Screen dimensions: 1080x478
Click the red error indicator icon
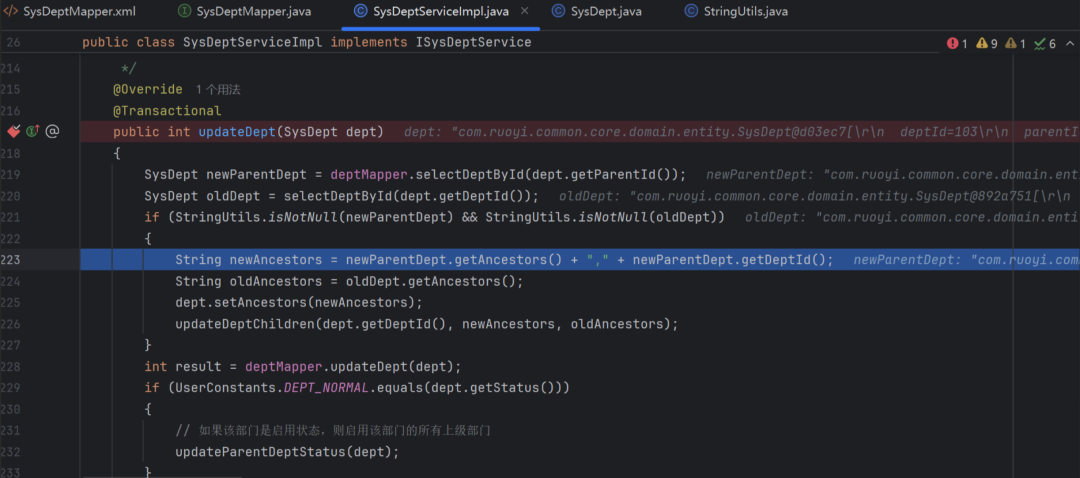click(953, 43)
